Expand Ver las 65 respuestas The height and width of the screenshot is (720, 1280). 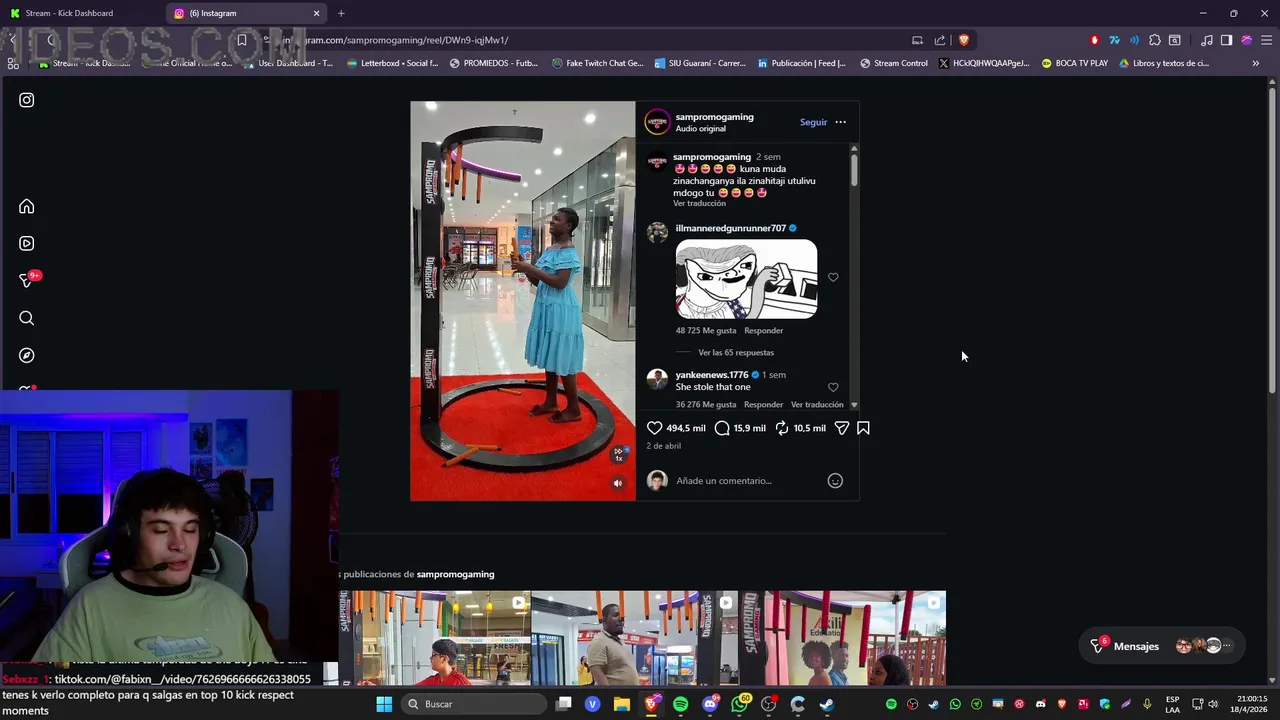(736, 352)
